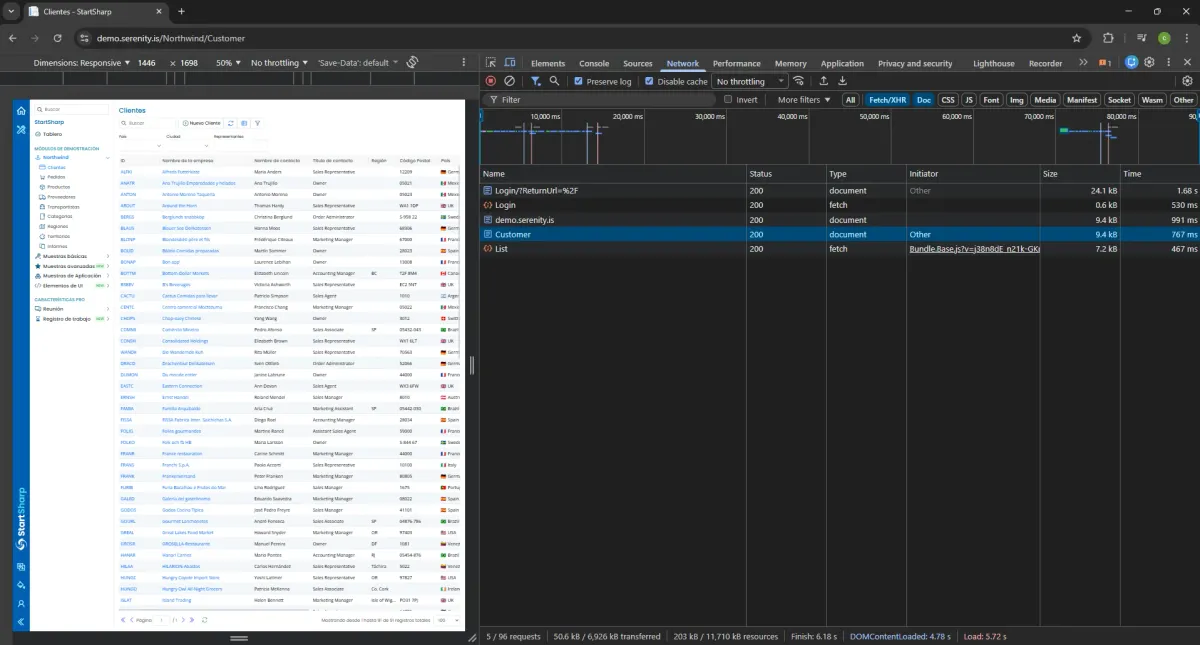This screenshot has width=1200, height=645.
Task: Refresh the Clientes grid
Action: point(230,122)
